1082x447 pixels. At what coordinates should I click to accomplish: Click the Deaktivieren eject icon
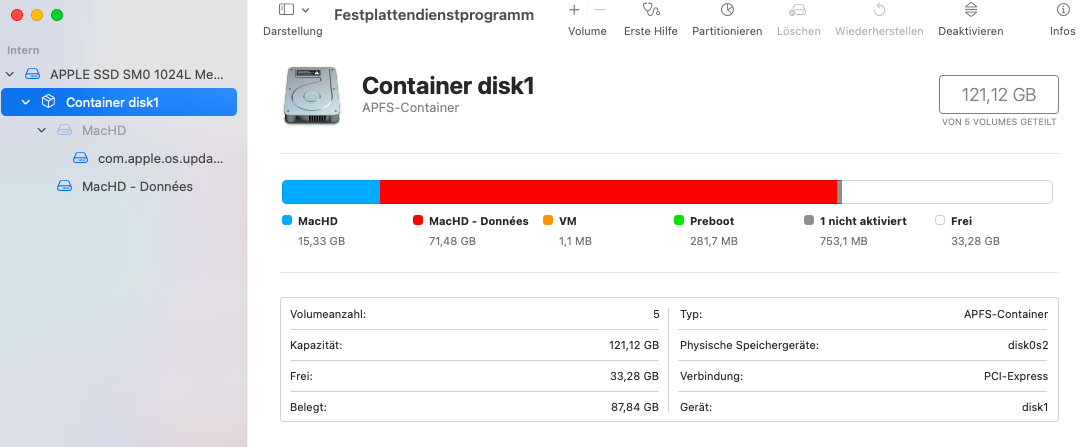click(970, 10)
